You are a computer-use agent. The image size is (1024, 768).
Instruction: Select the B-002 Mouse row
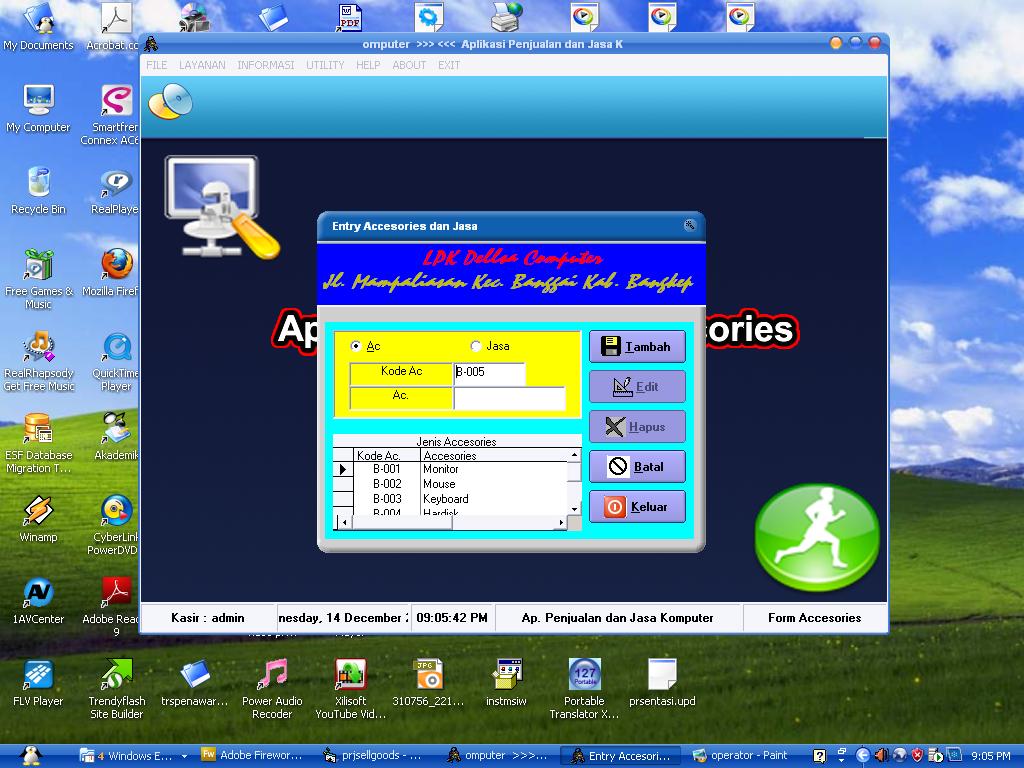coord(451,484)
